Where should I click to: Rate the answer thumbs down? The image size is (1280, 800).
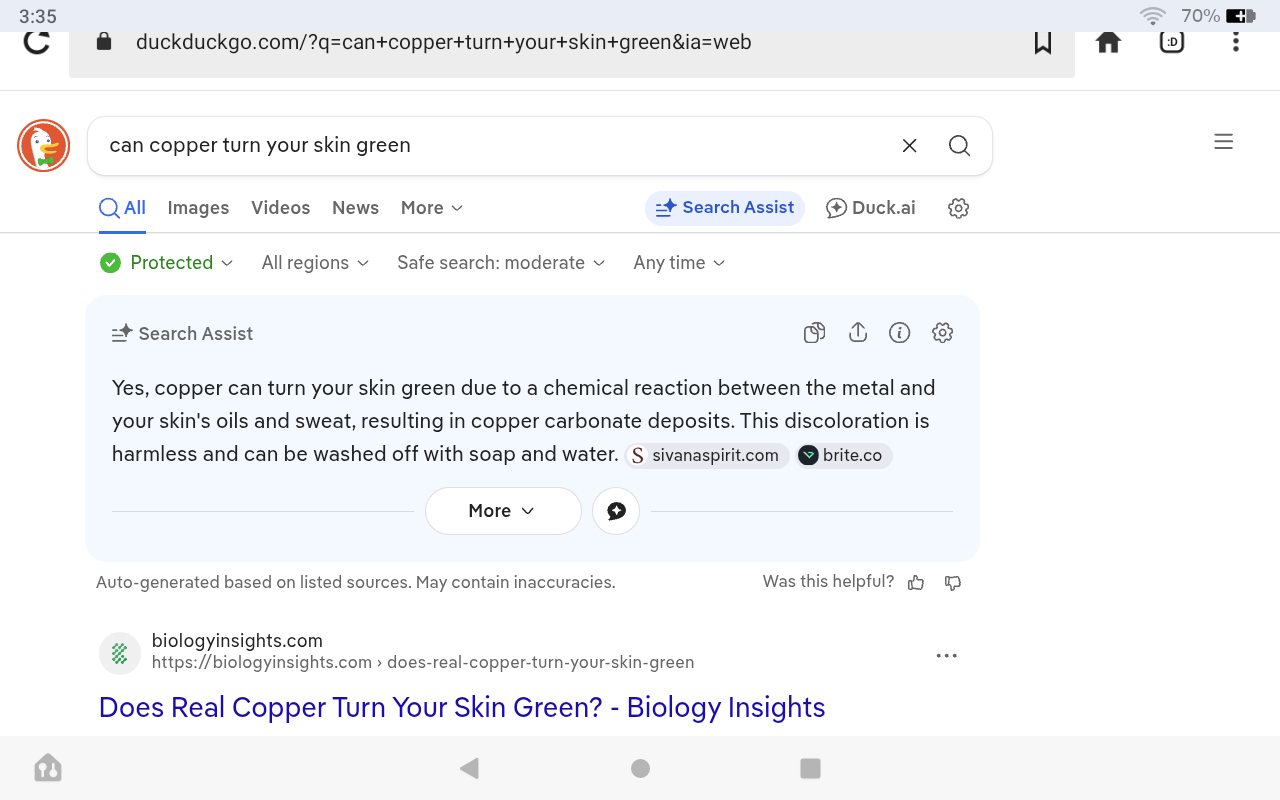953,583
